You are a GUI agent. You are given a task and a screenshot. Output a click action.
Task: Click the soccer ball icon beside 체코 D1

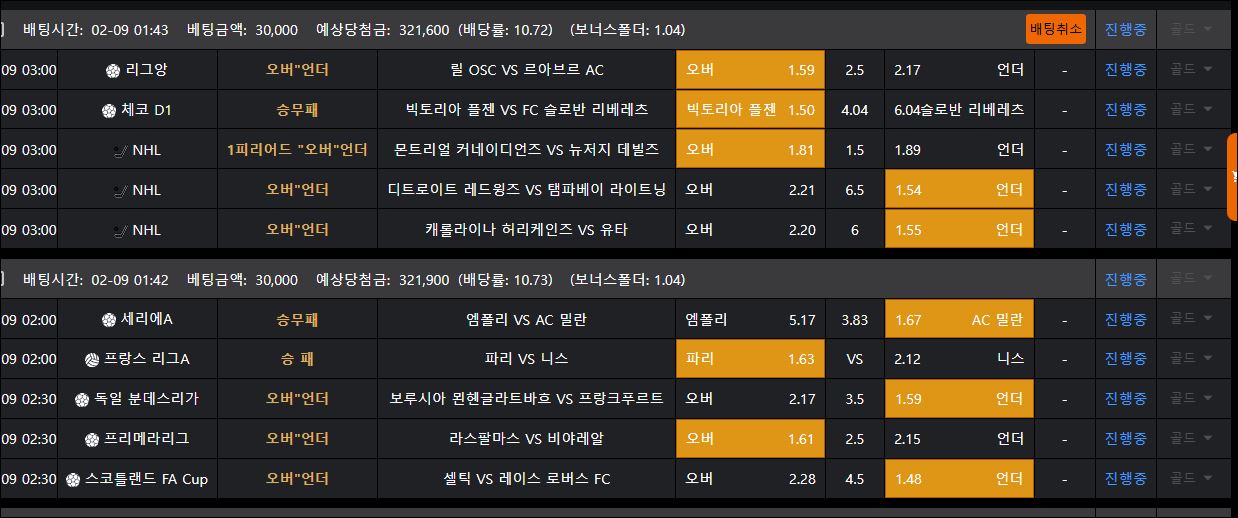(109, 110)
